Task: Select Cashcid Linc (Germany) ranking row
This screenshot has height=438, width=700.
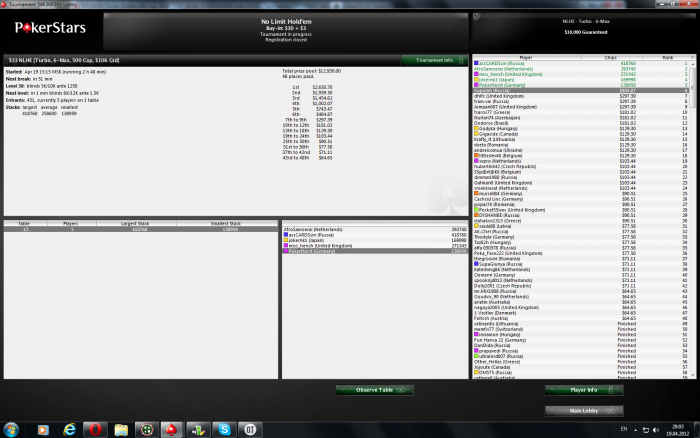Action: point(582,199)
